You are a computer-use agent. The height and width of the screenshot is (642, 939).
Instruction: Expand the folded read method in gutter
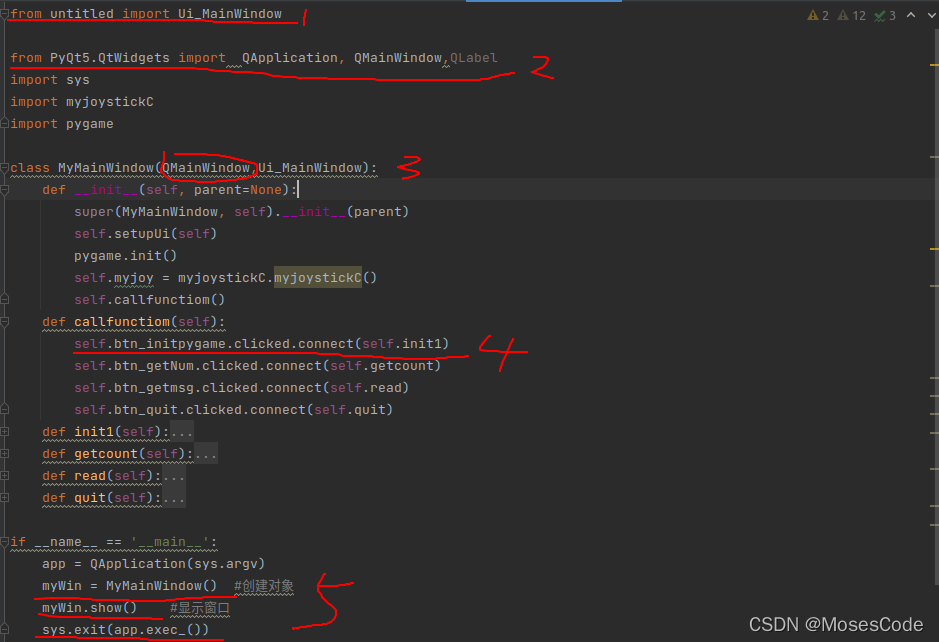[x=4, y=476]
